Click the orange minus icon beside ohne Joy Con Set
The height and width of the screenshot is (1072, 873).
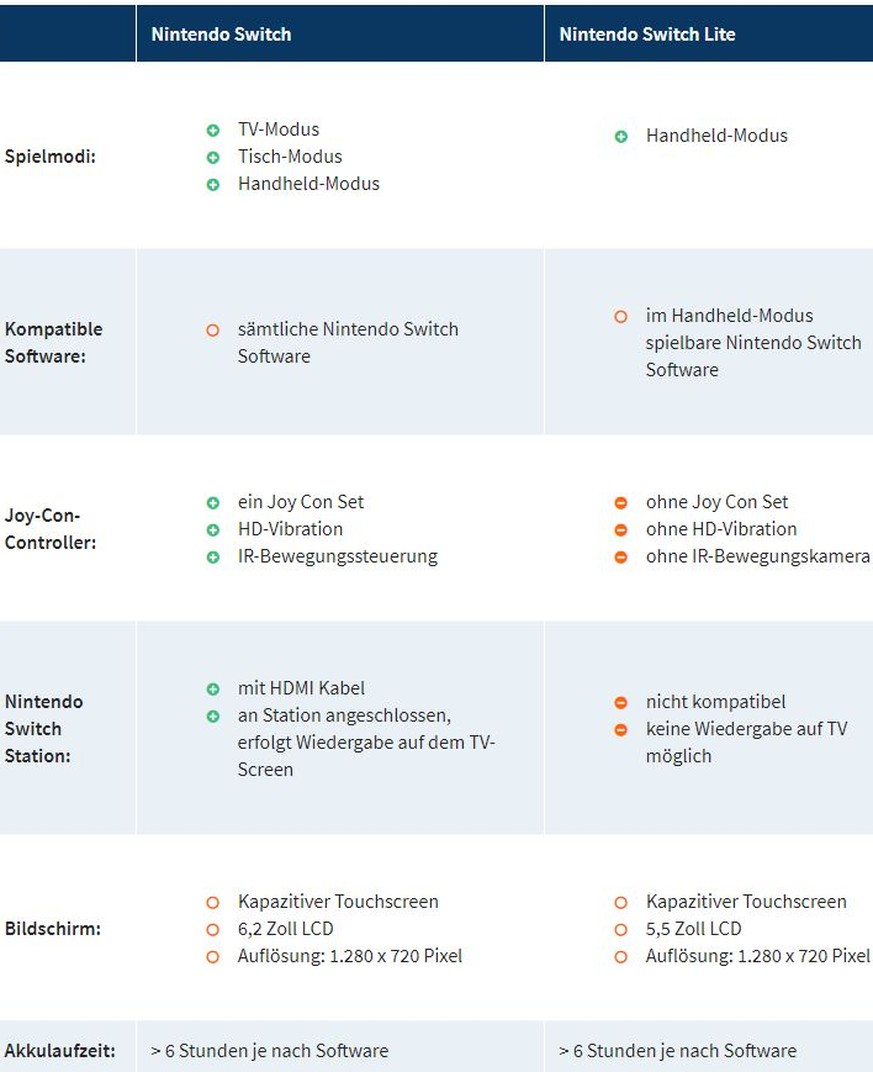[x=621, y=502]
